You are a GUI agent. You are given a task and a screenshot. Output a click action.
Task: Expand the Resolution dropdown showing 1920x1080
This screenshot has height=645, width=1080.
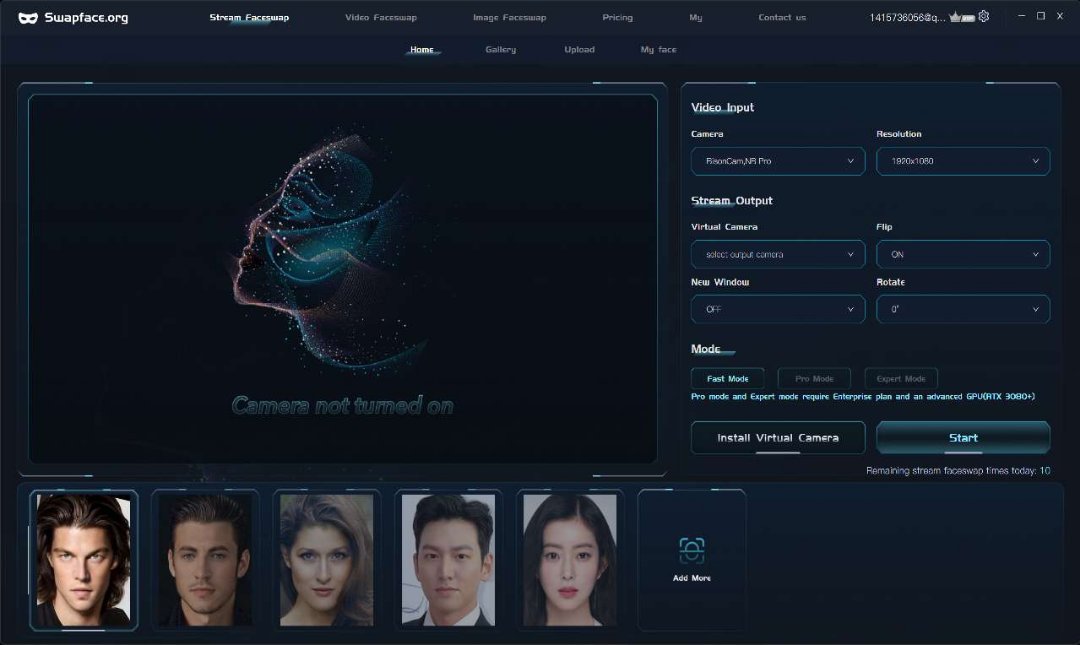962,161
